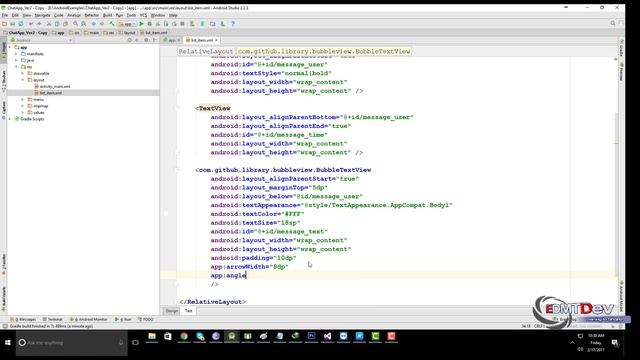This screenshot has height=360, width=640.
Task: Click the Find magnifier toolbar icon
Action: (76, 24)
